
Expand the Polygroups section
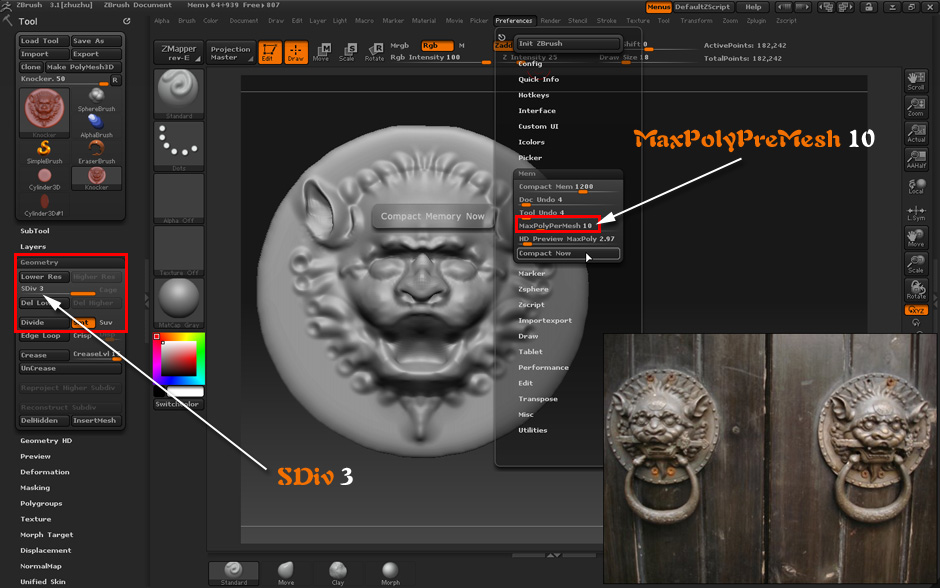(41, 503)
